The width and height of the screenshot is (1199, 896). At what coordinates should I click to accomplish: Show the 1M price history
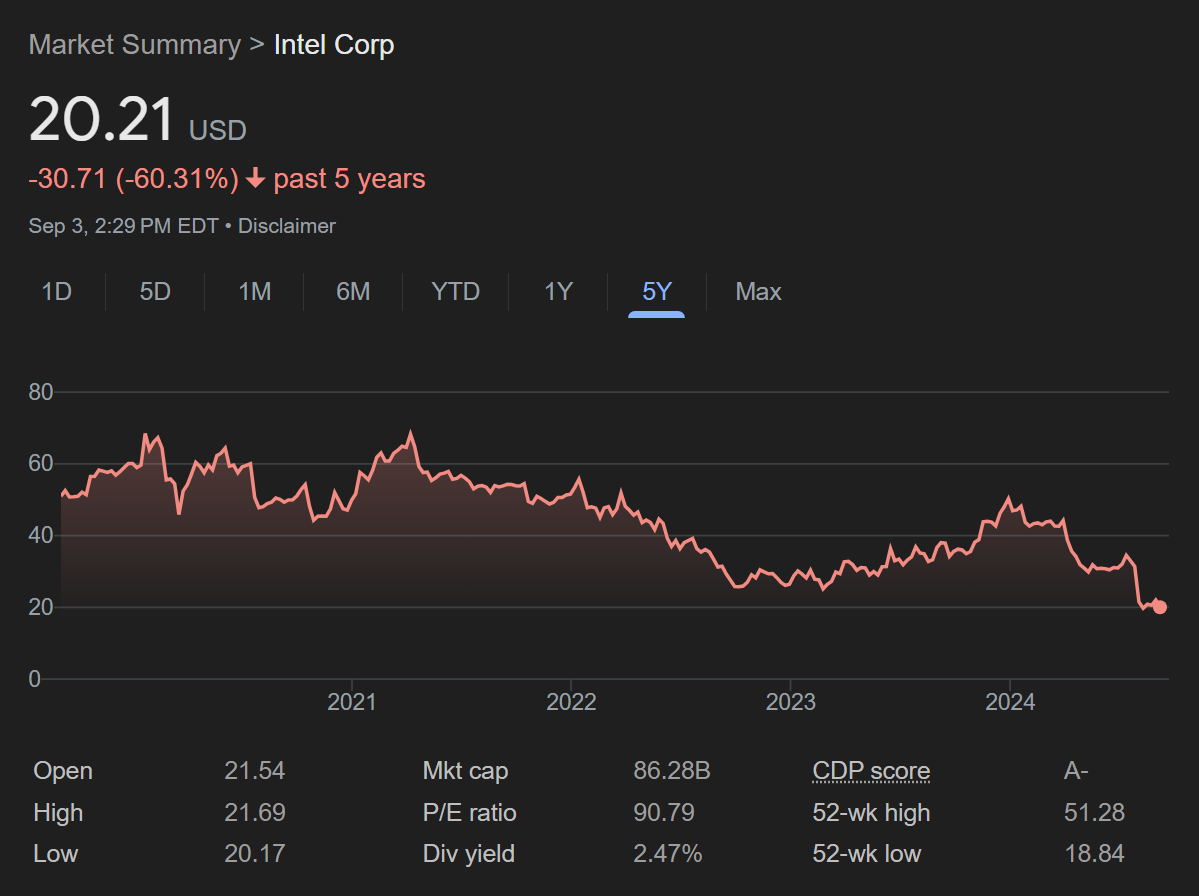[254, 292]
